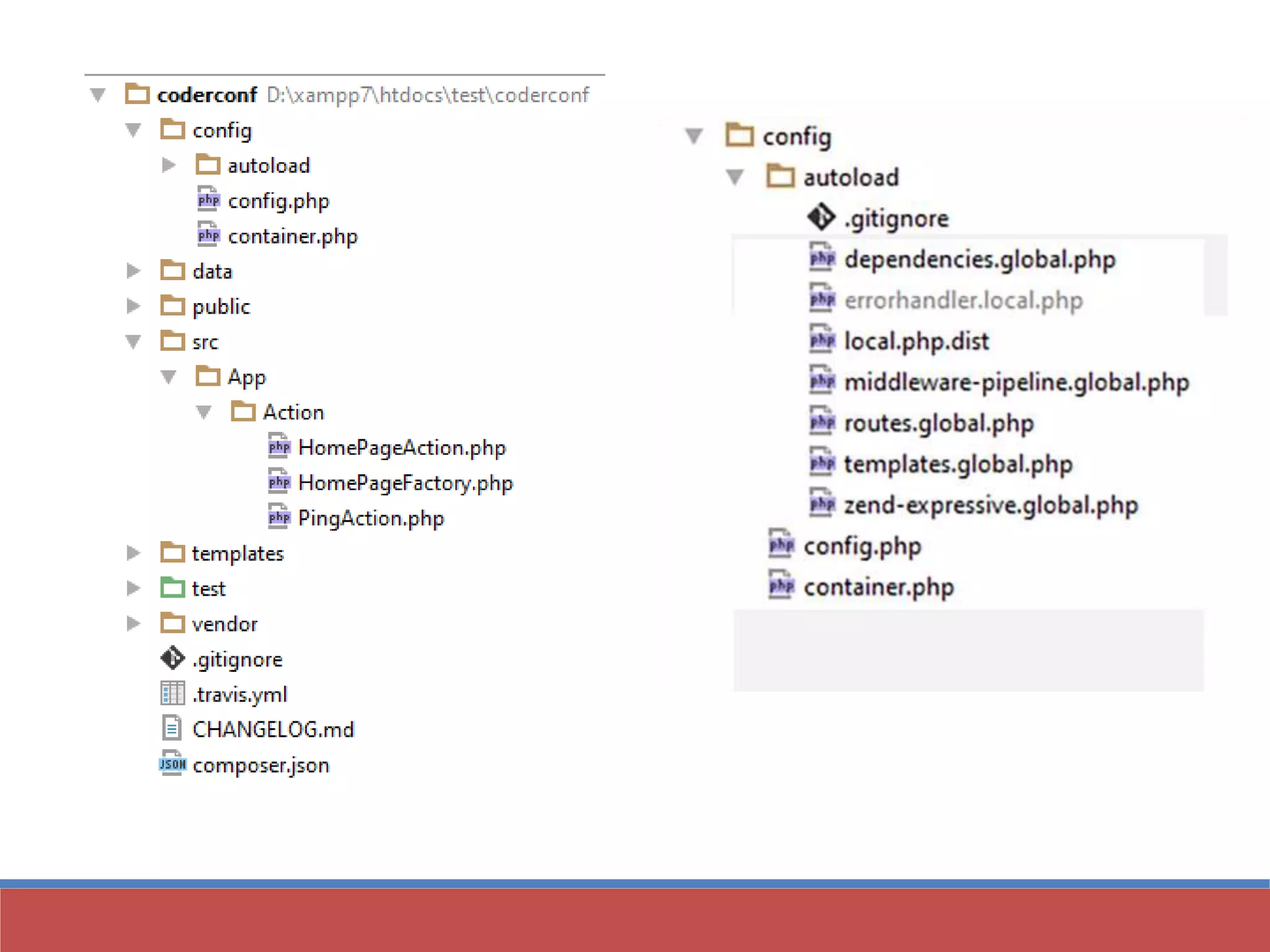This screenshot has height=952, width=1270.
Task: Click git icon of autoload .gitignore
Action: click(821, 218)
